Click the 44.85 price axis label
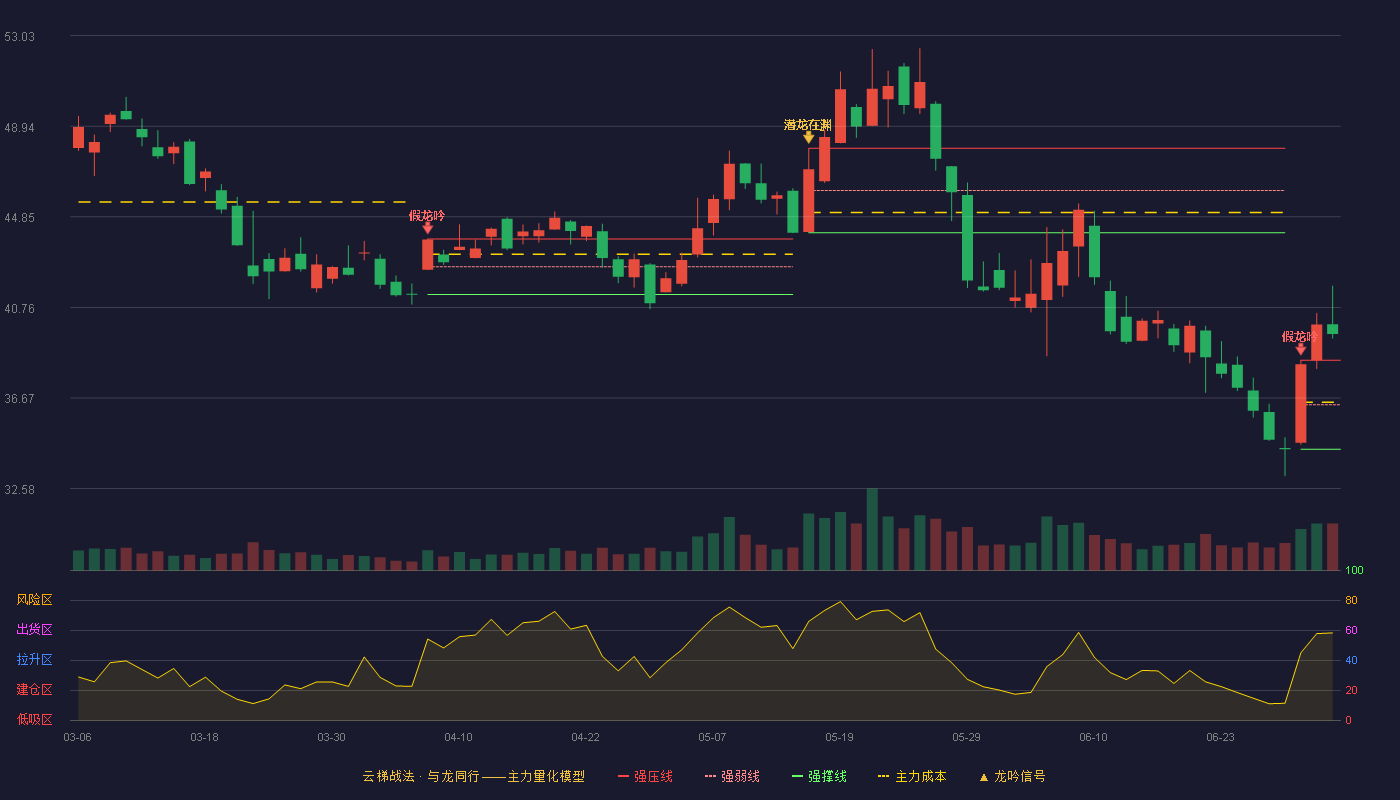1400x800 pixels. pyautogui.click(x=19, y=218)
